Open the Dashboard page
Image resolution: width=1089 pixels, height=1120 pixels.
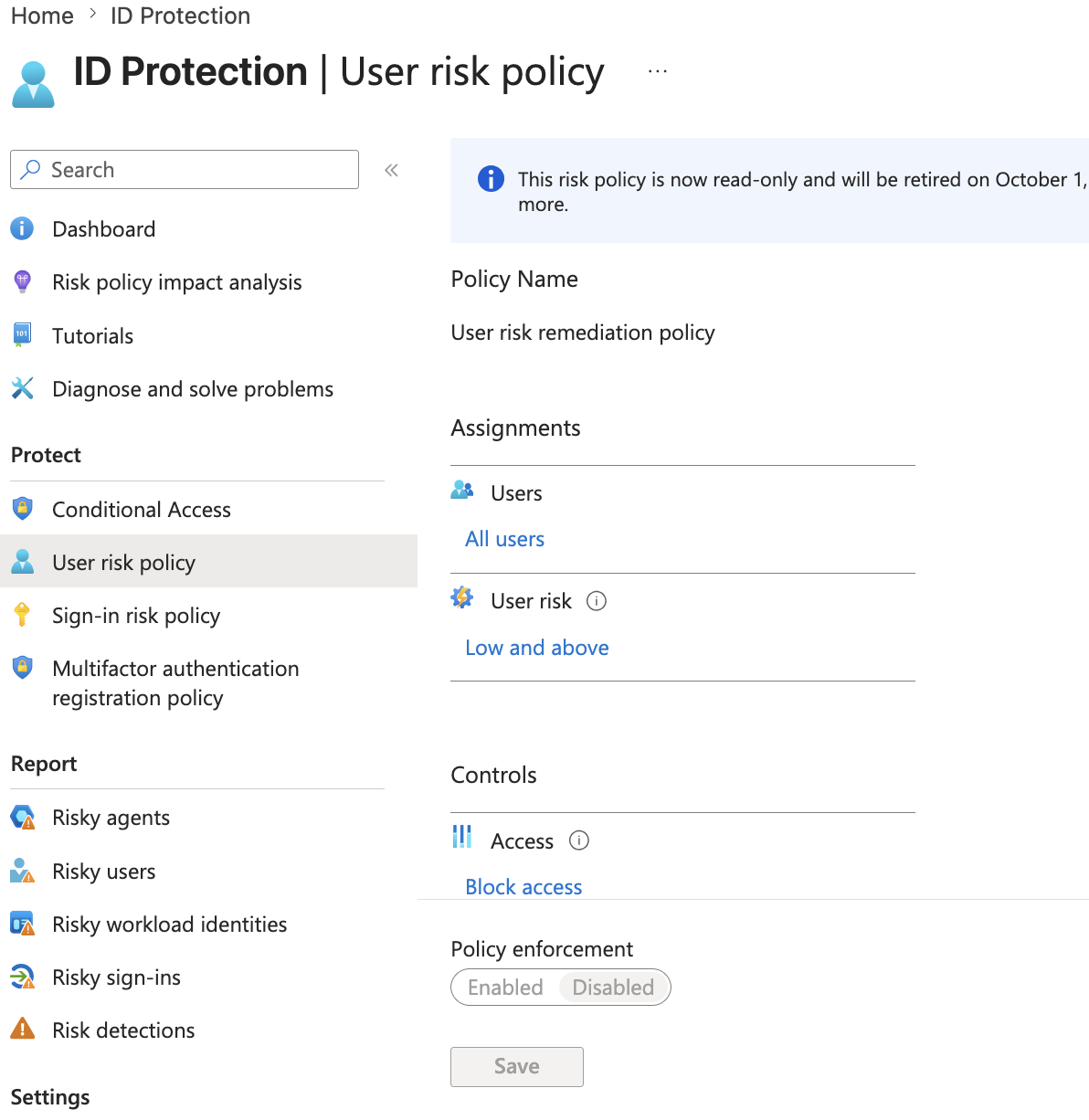[104, 229]
